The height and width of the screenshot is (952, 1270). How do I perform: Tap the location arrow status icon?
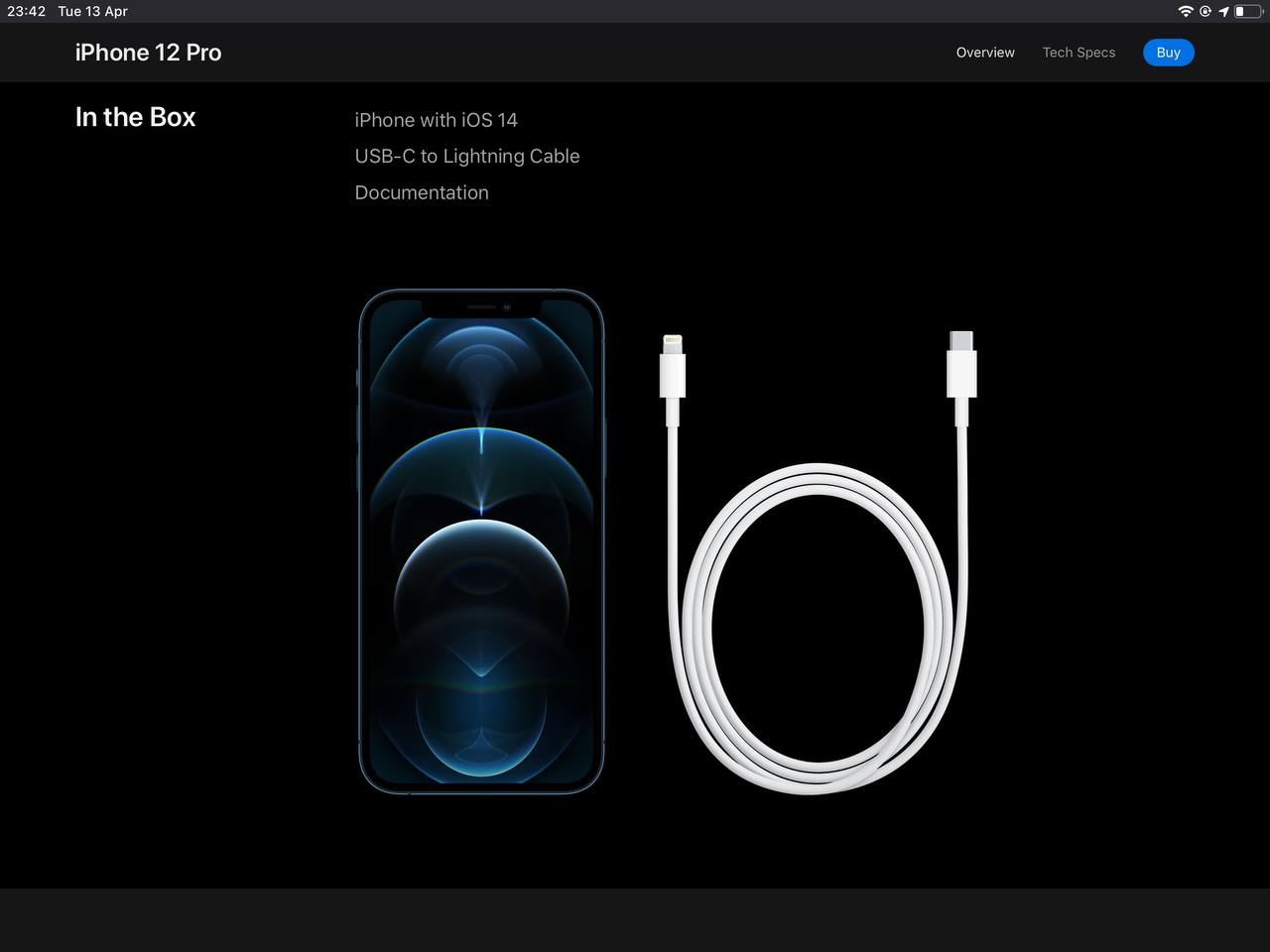coord(1223,11)
